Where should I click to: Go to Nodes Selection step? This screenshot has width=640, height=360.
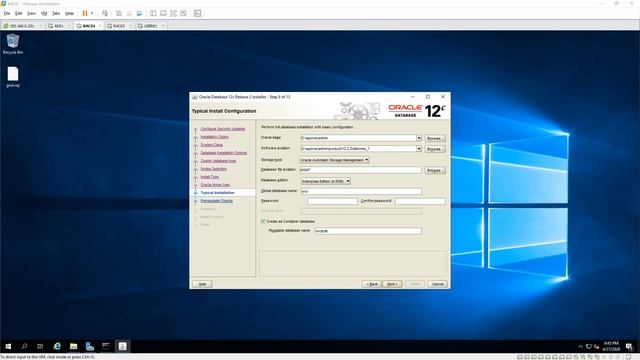213,169
